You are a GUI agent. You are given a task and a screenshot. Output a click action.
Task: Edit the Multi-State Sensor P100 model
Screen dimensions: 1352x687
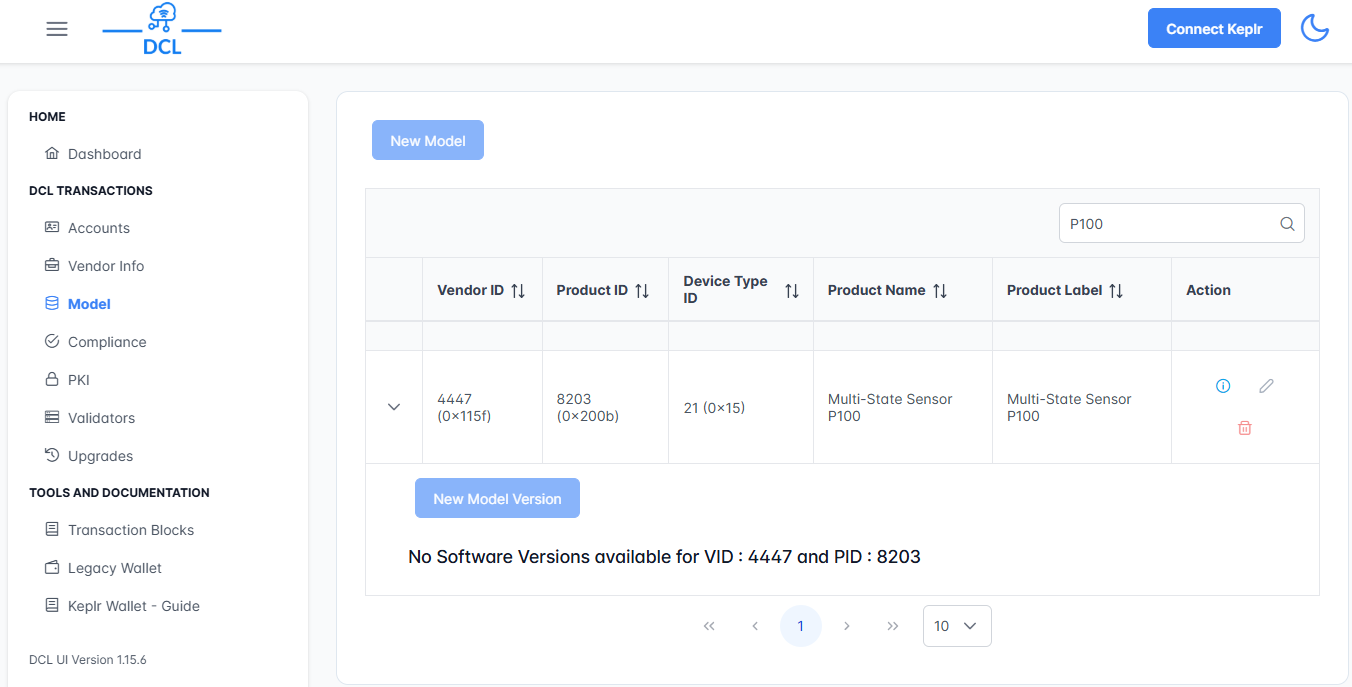point(1266,386)
